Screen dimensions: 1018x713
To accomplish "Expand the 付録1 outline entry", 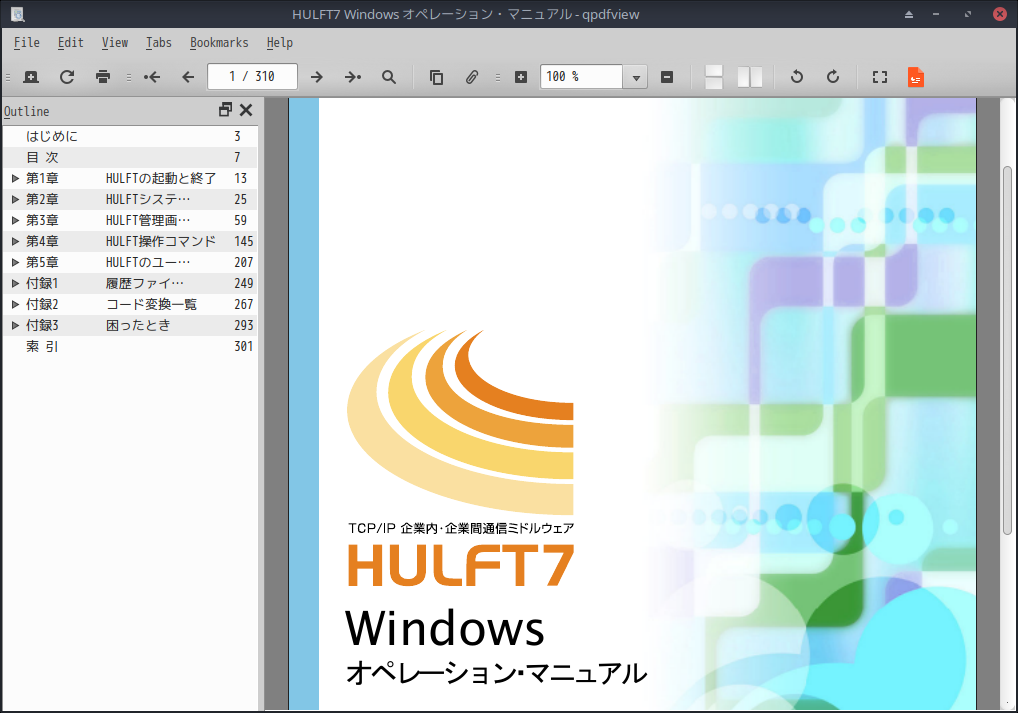I will click(16, 283).
